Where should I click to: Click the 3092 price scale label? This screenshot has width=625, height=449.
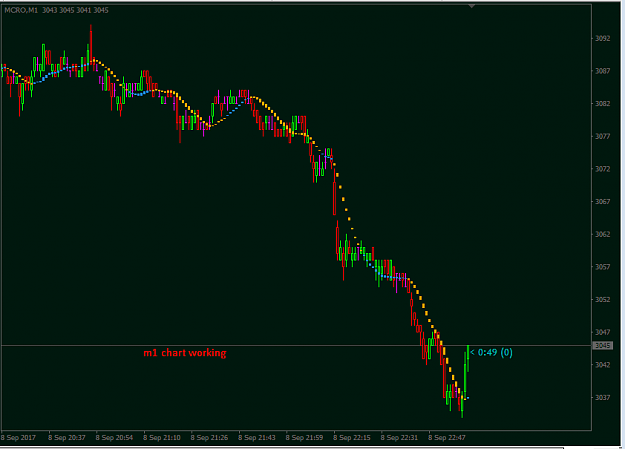click(602, 38)
